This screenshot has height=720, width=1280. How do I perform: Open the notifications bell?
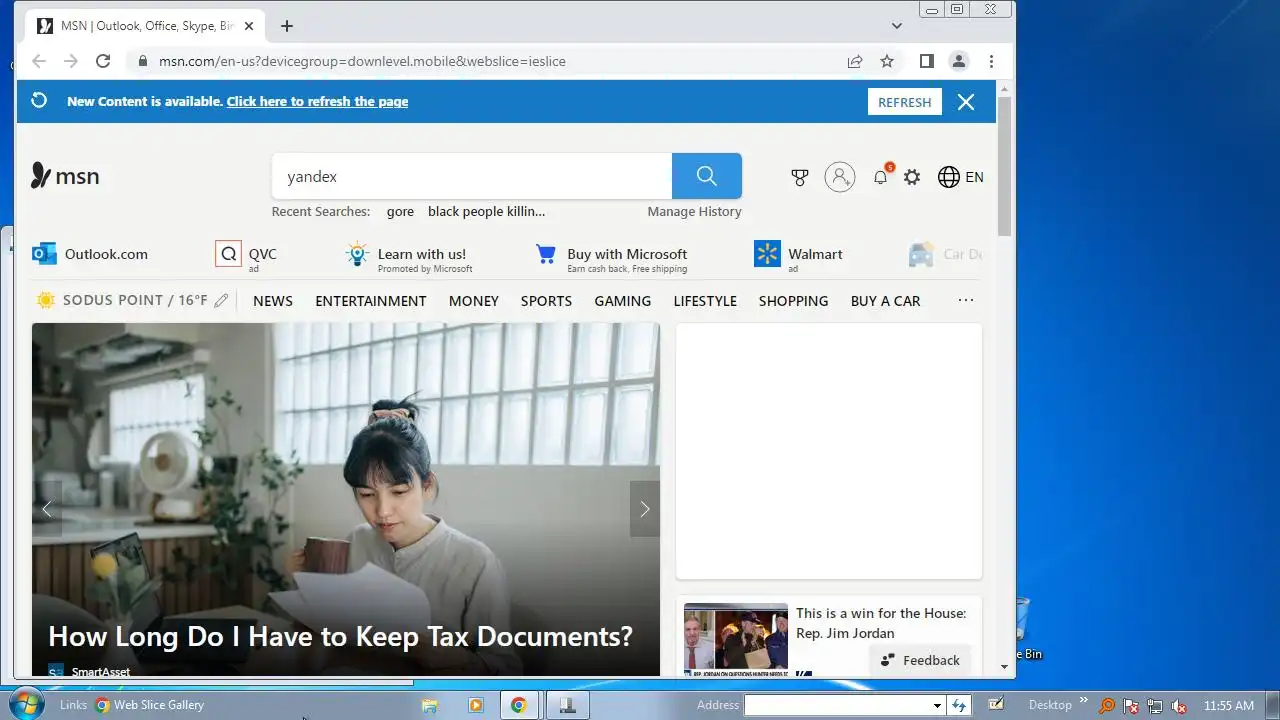(881, 177)
